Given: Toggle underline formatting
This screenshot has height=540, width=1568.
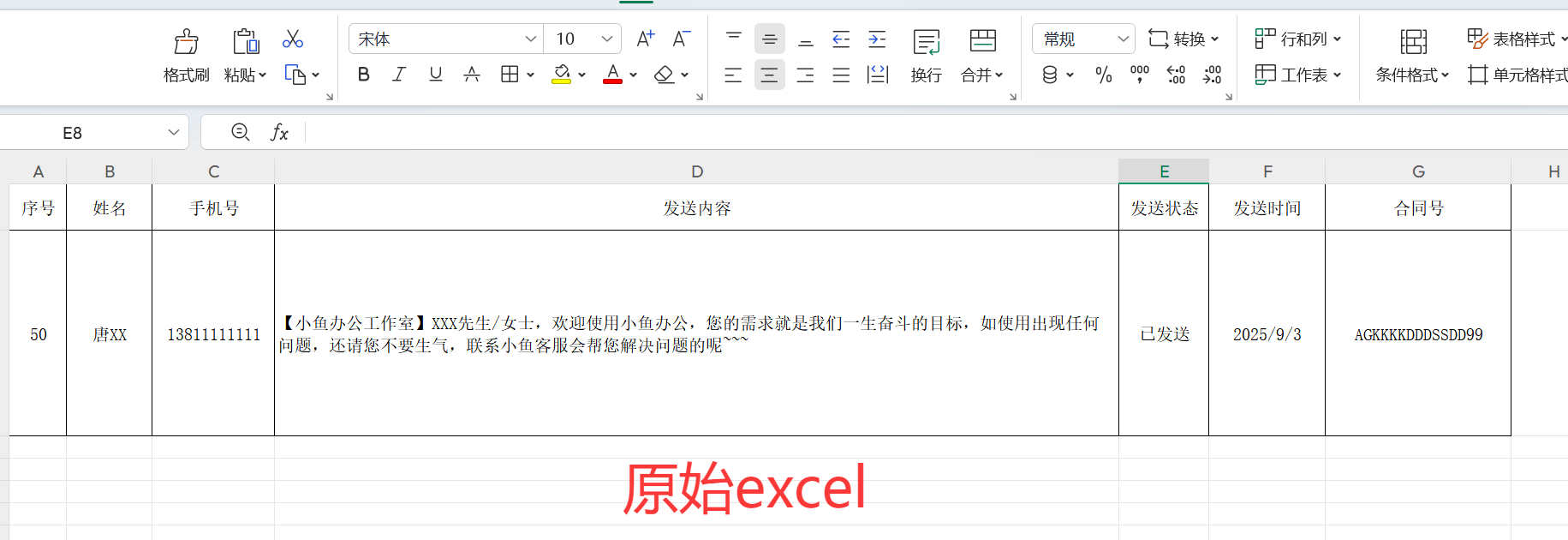Looking at the screenshot, I should click(x=435, y=75).
